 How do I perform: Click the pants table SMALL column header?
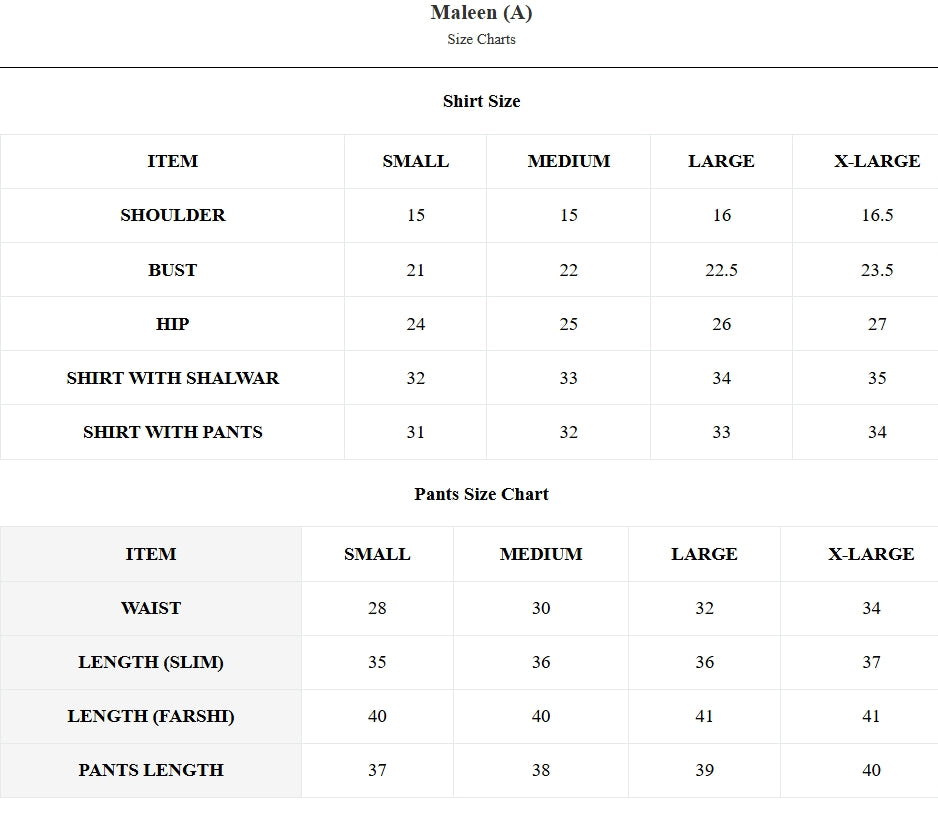click(x=377, y=554)
